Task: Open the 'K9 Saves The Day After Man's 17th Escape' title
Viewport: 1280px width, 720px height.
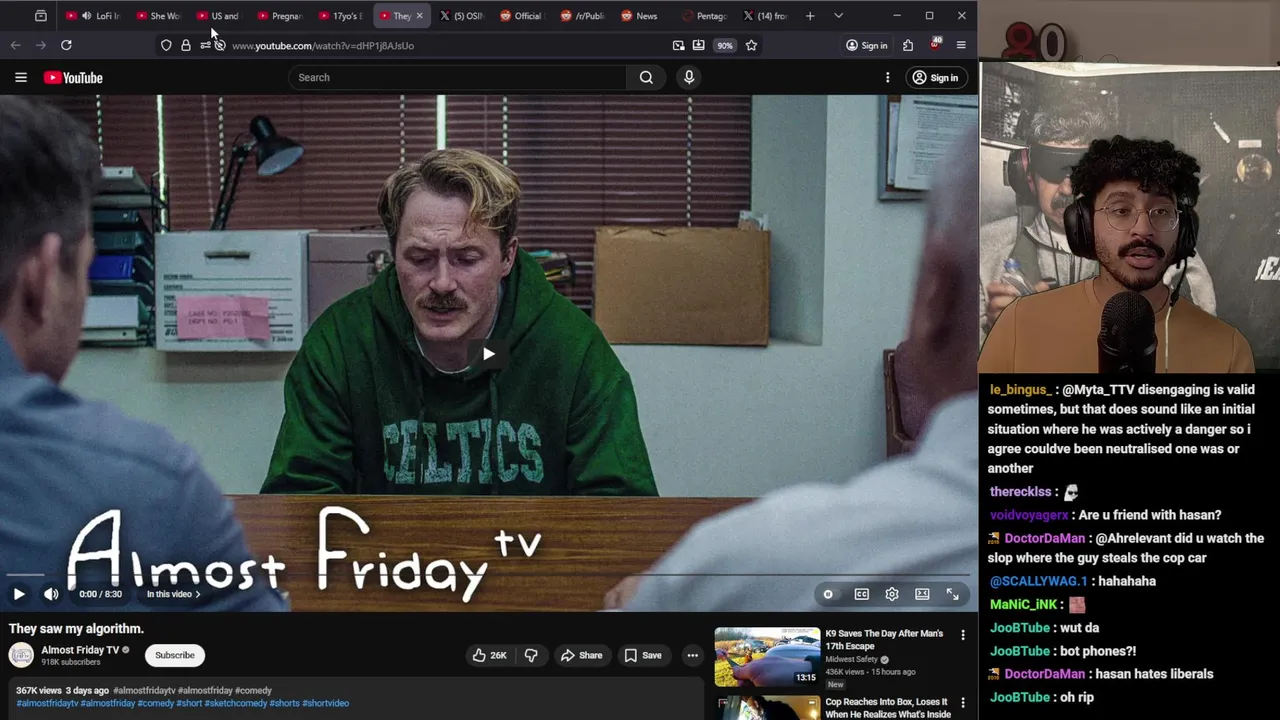Action: coord(884,639)
